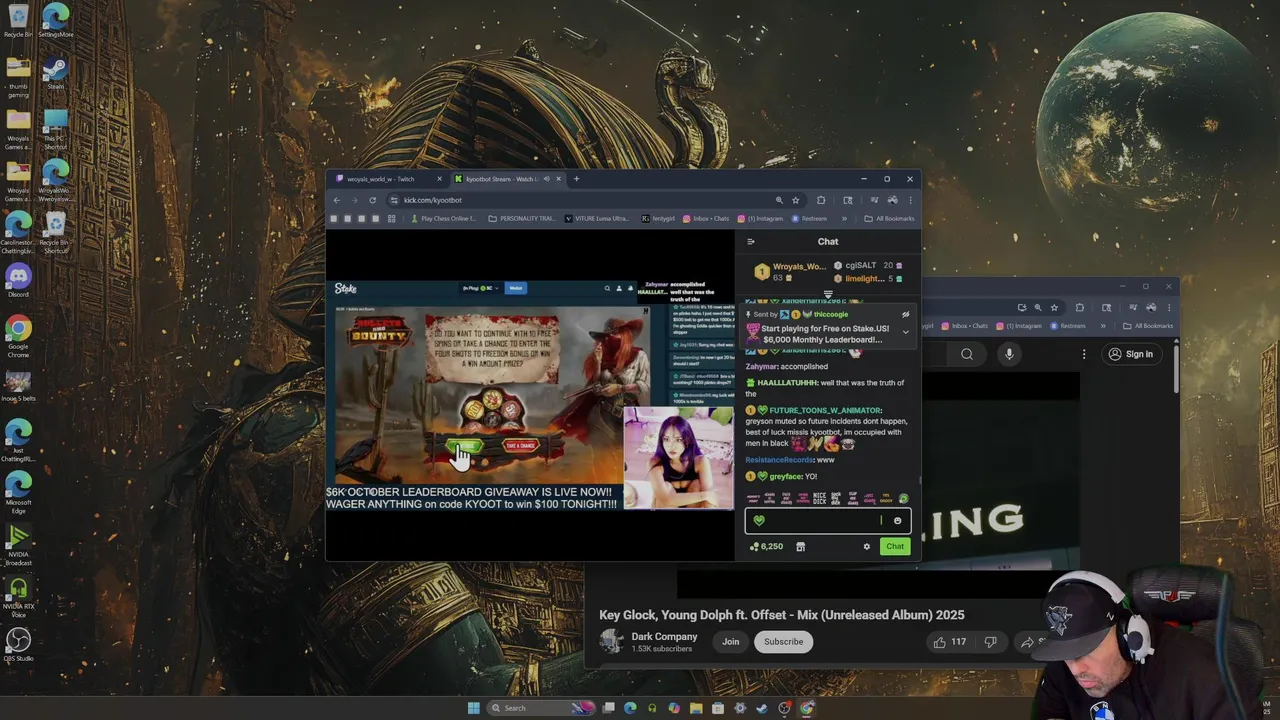Open Wallet button on Stake stream
Image resolution: width=1280 pixels, height=720 pixels.
(516, 288)
